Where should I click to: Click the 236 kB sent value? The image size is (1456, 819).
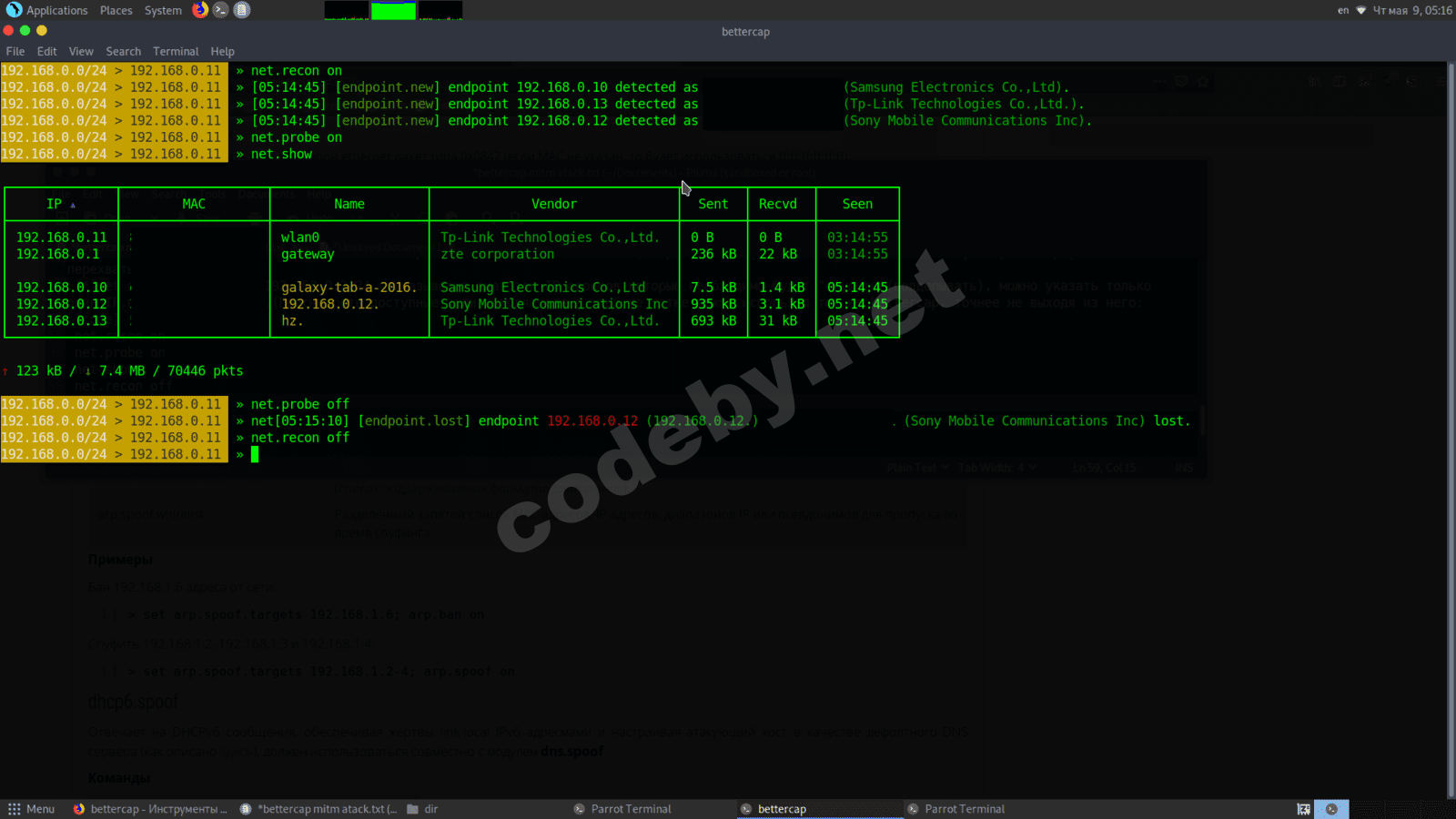coord(713,255)
